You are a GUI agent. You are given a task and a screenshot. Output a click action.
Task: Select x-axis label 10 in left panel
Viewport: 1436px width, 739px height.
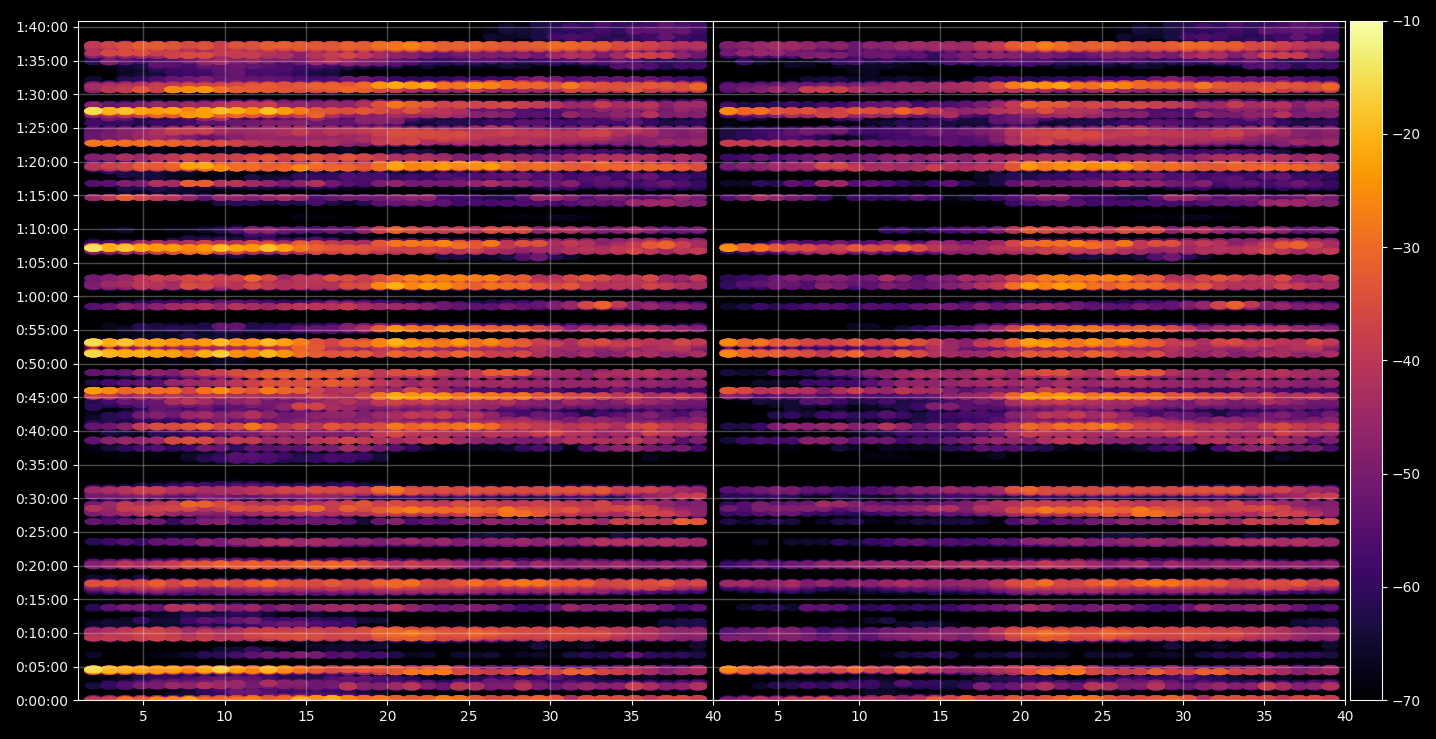pyautogui.click(x=224, y=717)
